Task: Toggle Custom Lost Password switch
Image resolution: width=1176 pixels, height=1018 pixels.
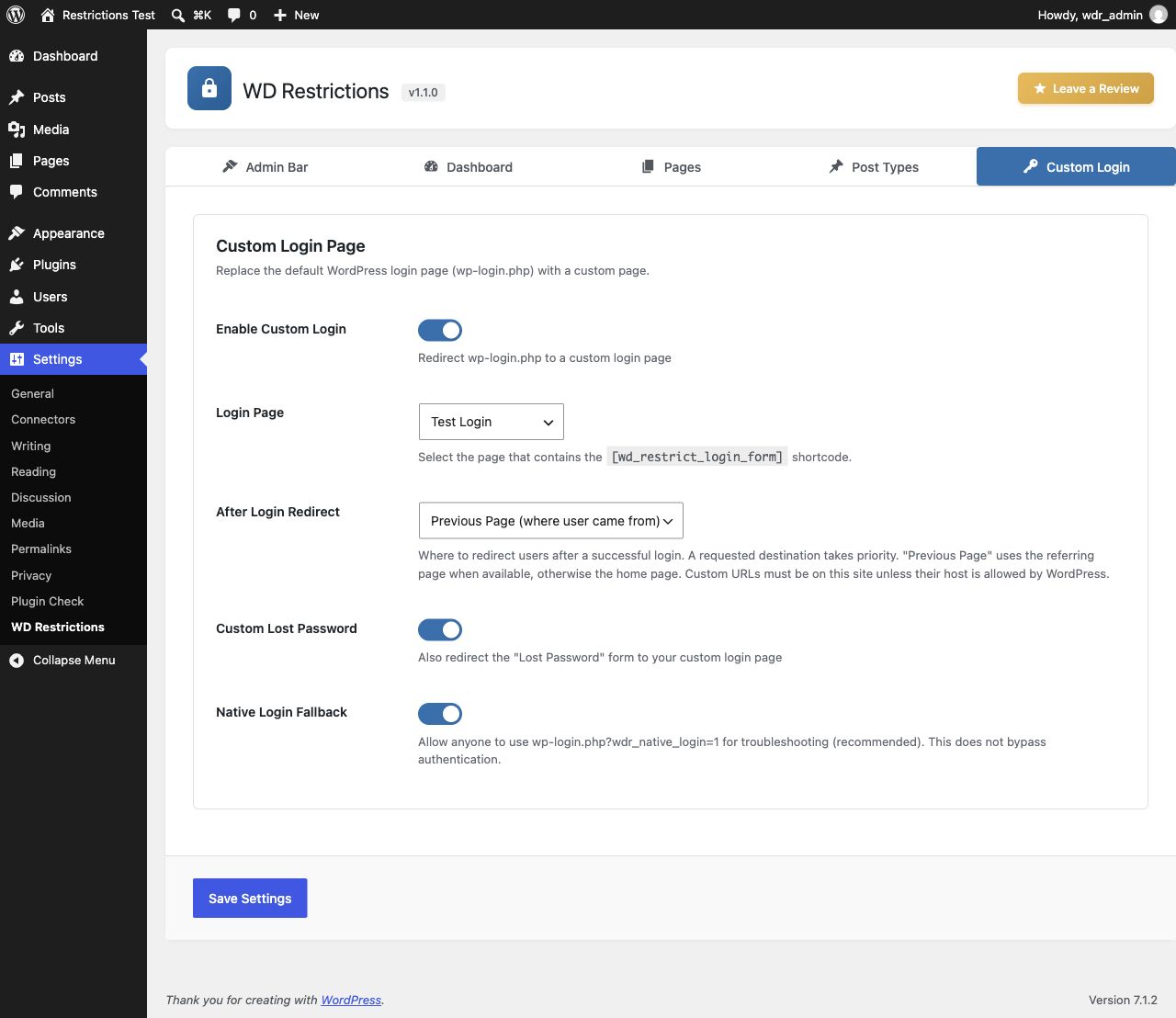Action: [440, 629]
